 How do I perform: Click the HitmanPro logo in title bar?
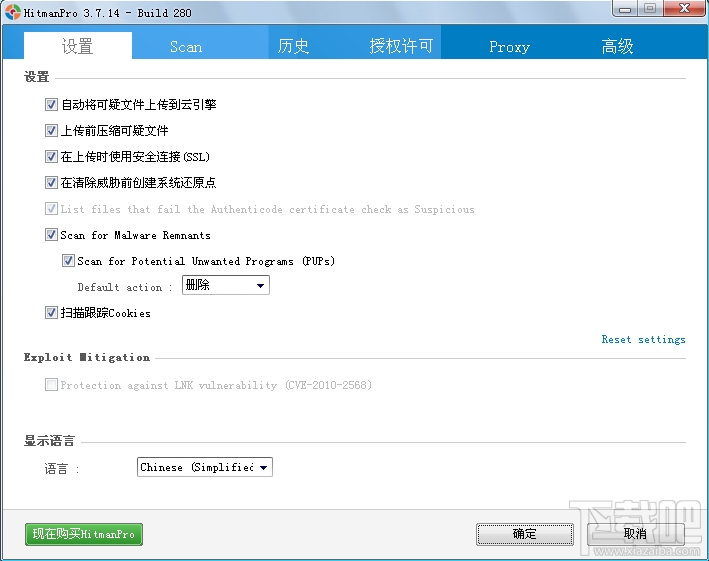tap(13, 12)
